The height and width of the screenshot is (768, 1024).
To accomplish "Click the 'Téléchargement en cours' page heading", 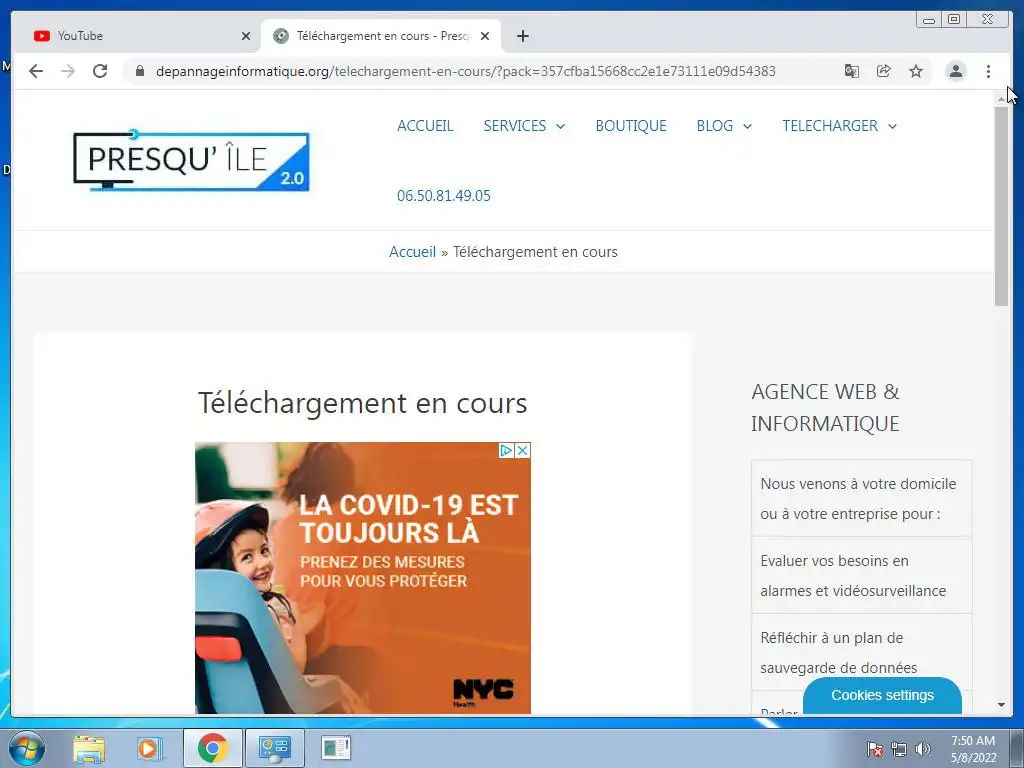I will pyautogui.click(x=362, y=403).
